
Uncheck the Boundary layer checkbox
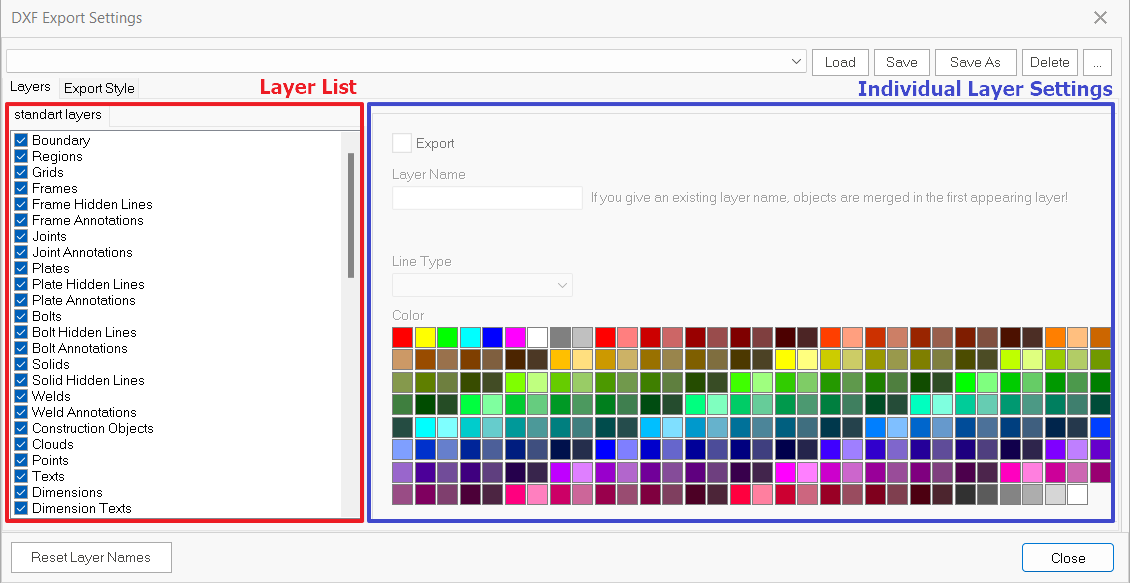(21, 141)
